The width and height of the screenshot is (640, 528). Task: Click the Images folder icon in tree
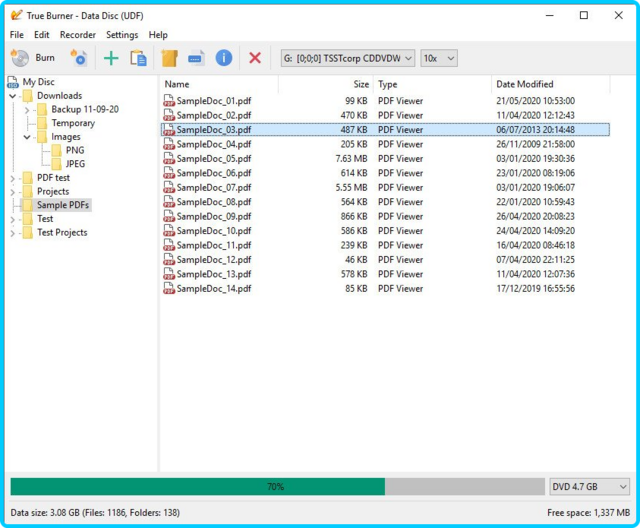click(x=42, y=137)
